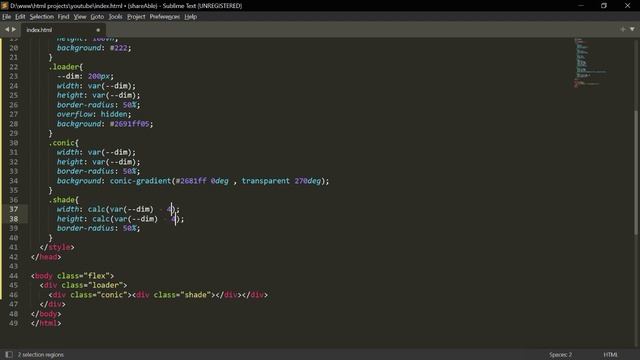Click the closing </html> tag
This screenshot has height=360, width=640.
tap(46, 323)
